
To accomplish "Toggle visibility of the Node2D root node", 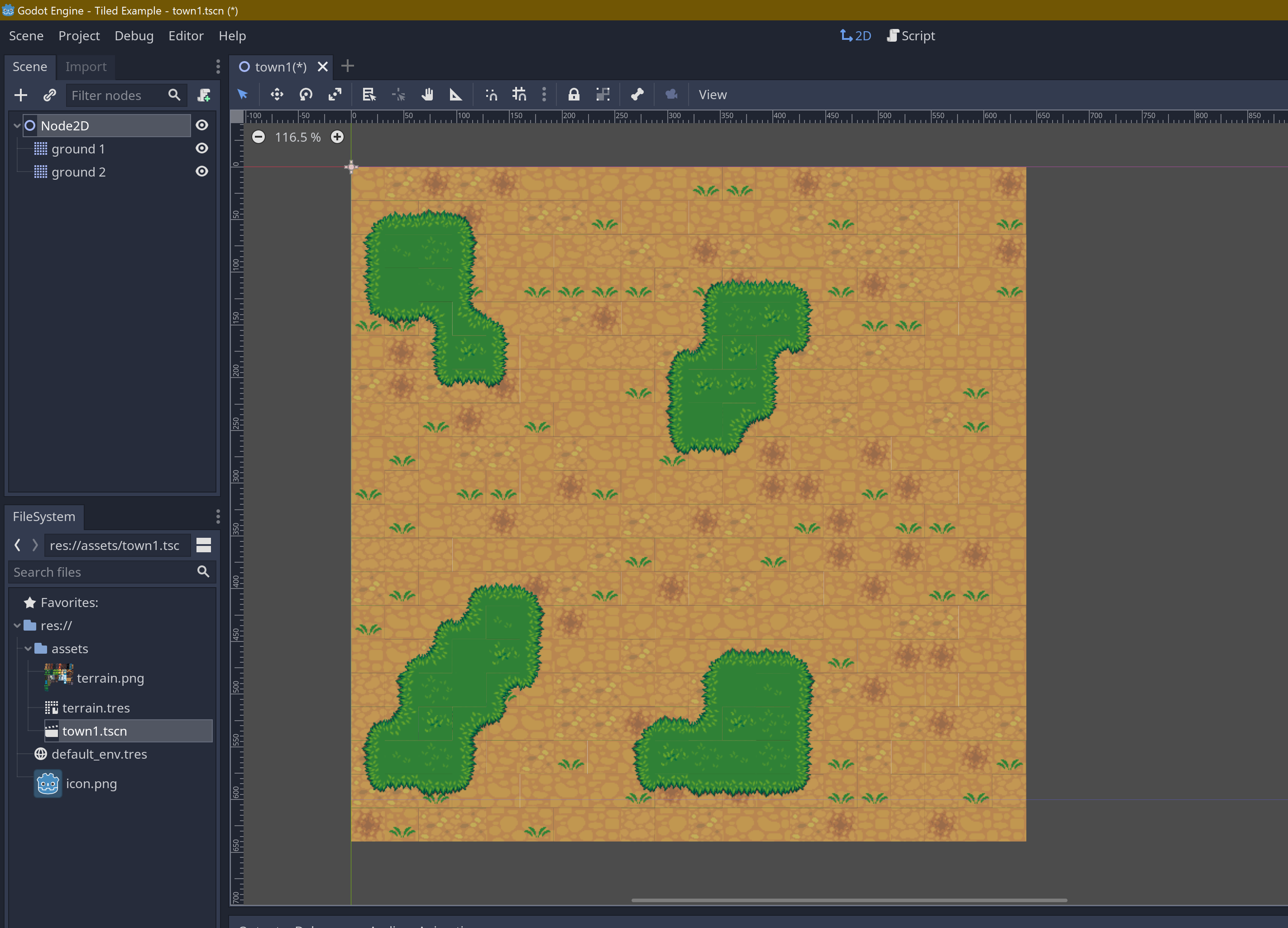I will pyautogui.click(x=202, y=125).
